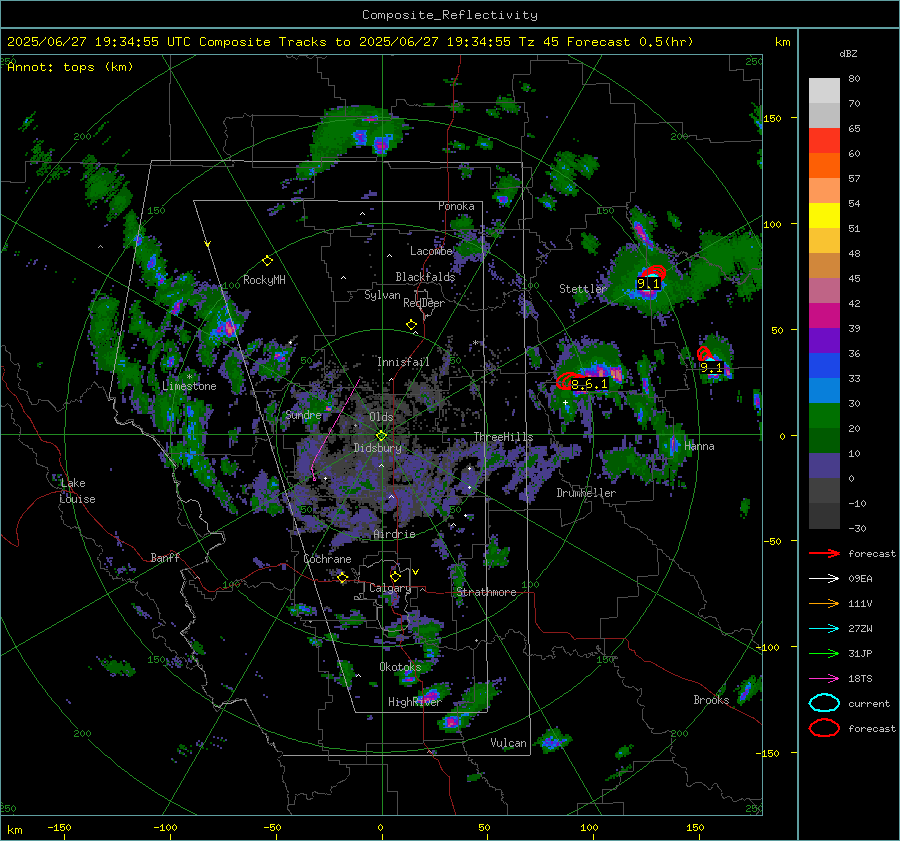The height and width of the screenshot is (841, 900).
Task: Click the Composite_Reflectivity title
Action: 450,15
